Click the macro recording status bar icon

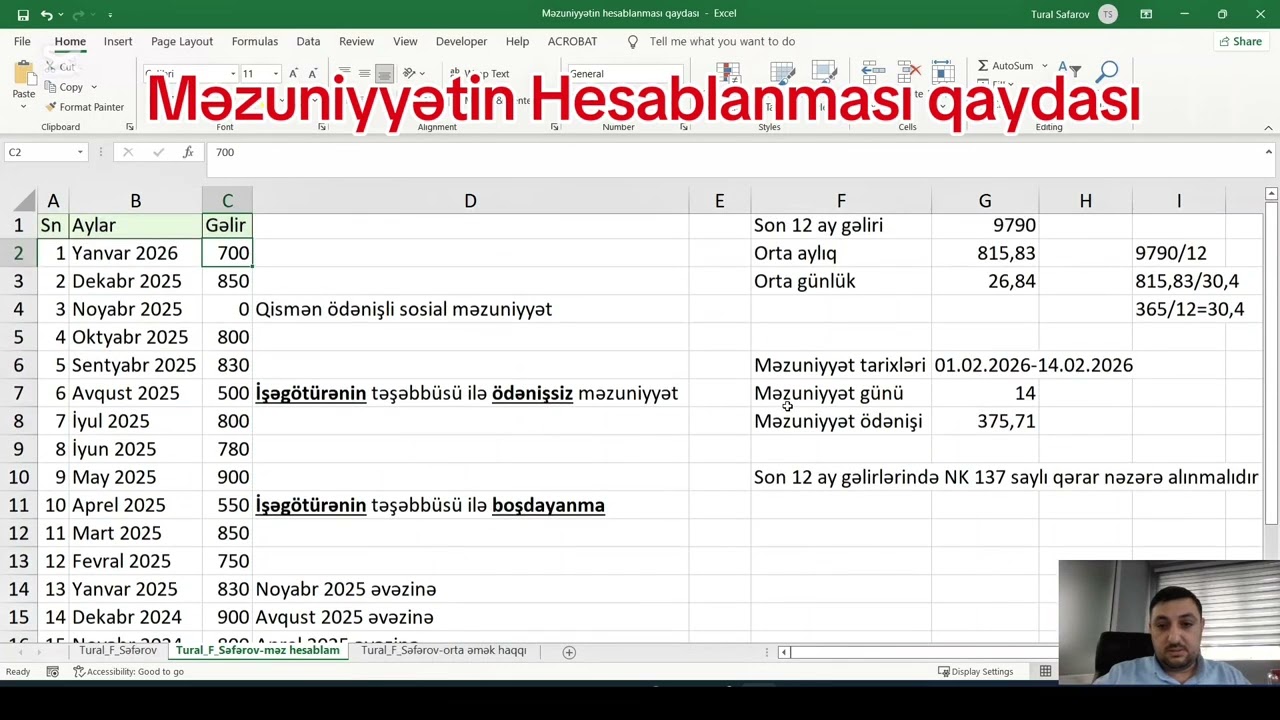pyautogui.click(x=52, y=672)
